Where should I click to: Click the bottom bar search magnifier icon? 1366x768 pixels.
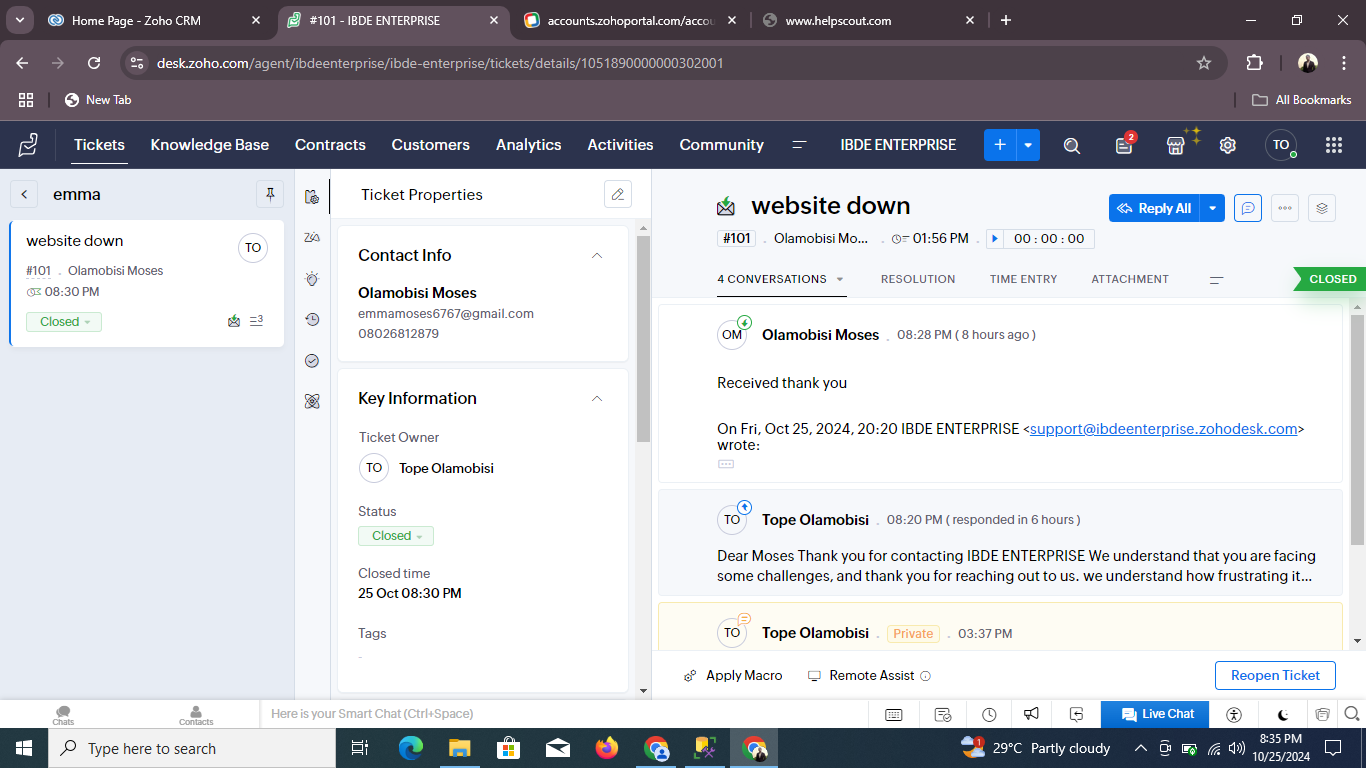1352,714
